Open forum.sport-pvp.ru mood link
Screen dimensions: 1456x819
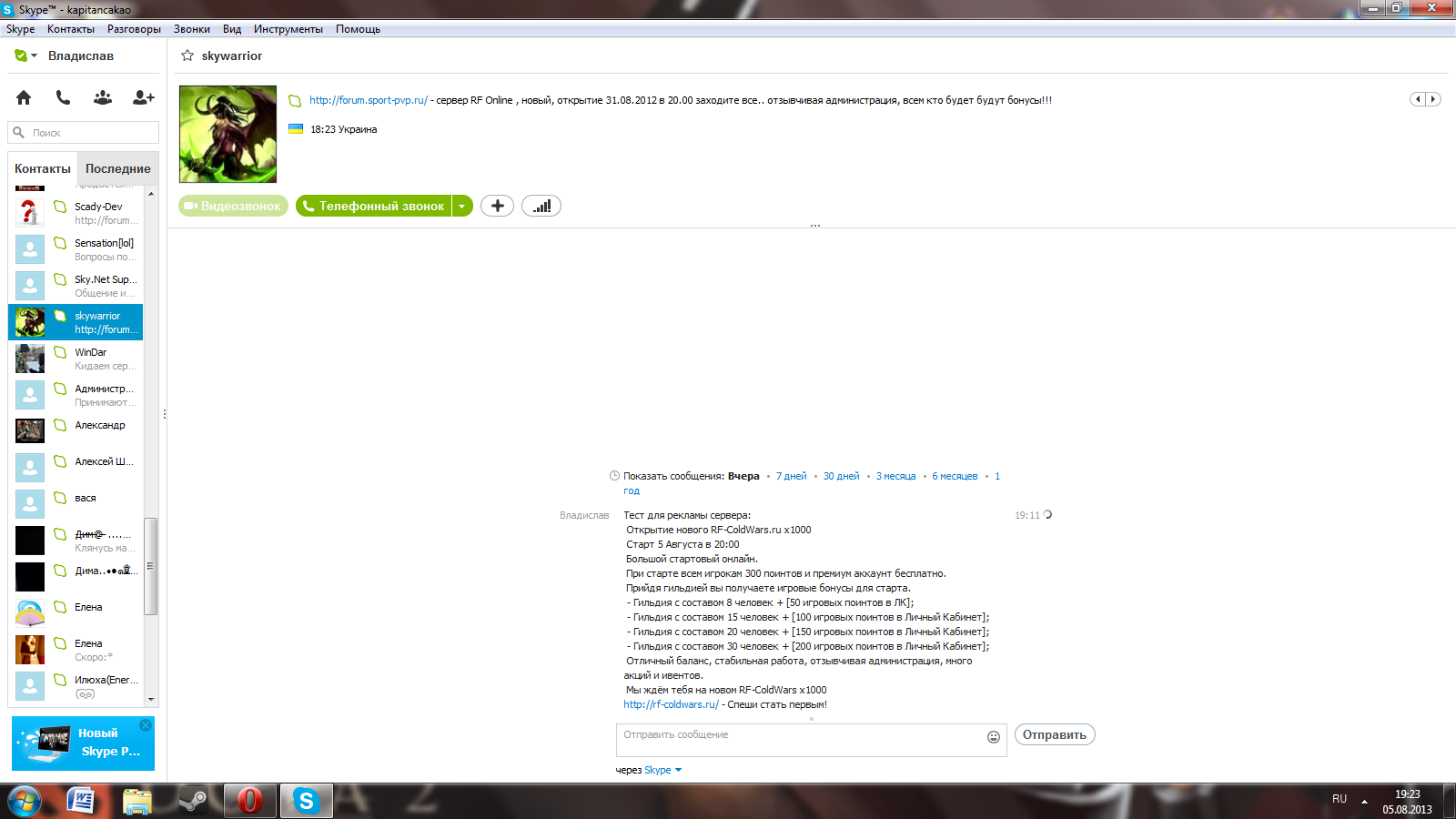coord(369,100)
